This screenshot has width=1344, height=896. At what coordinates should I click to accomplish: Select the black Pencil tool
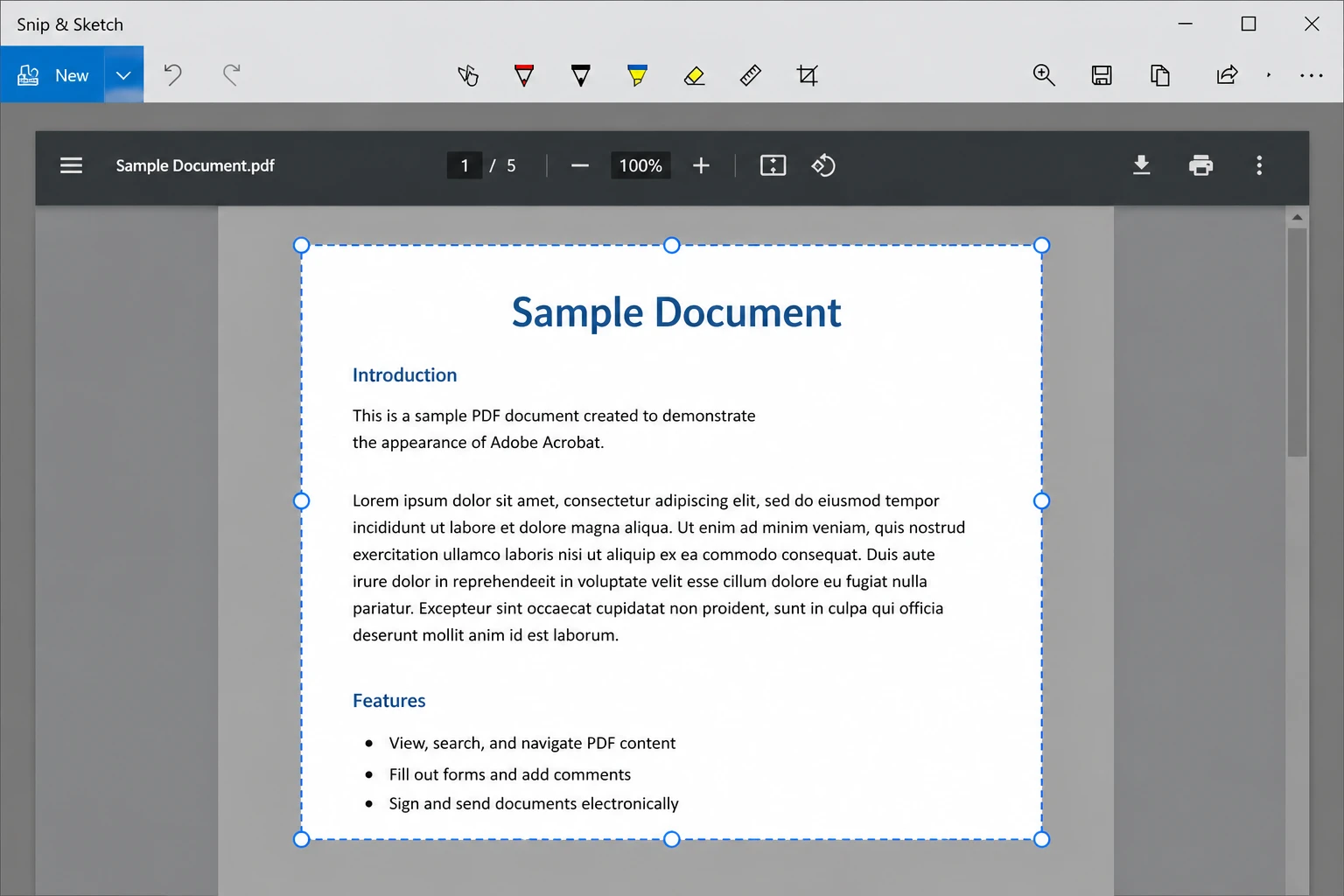[x=580, y=75]
